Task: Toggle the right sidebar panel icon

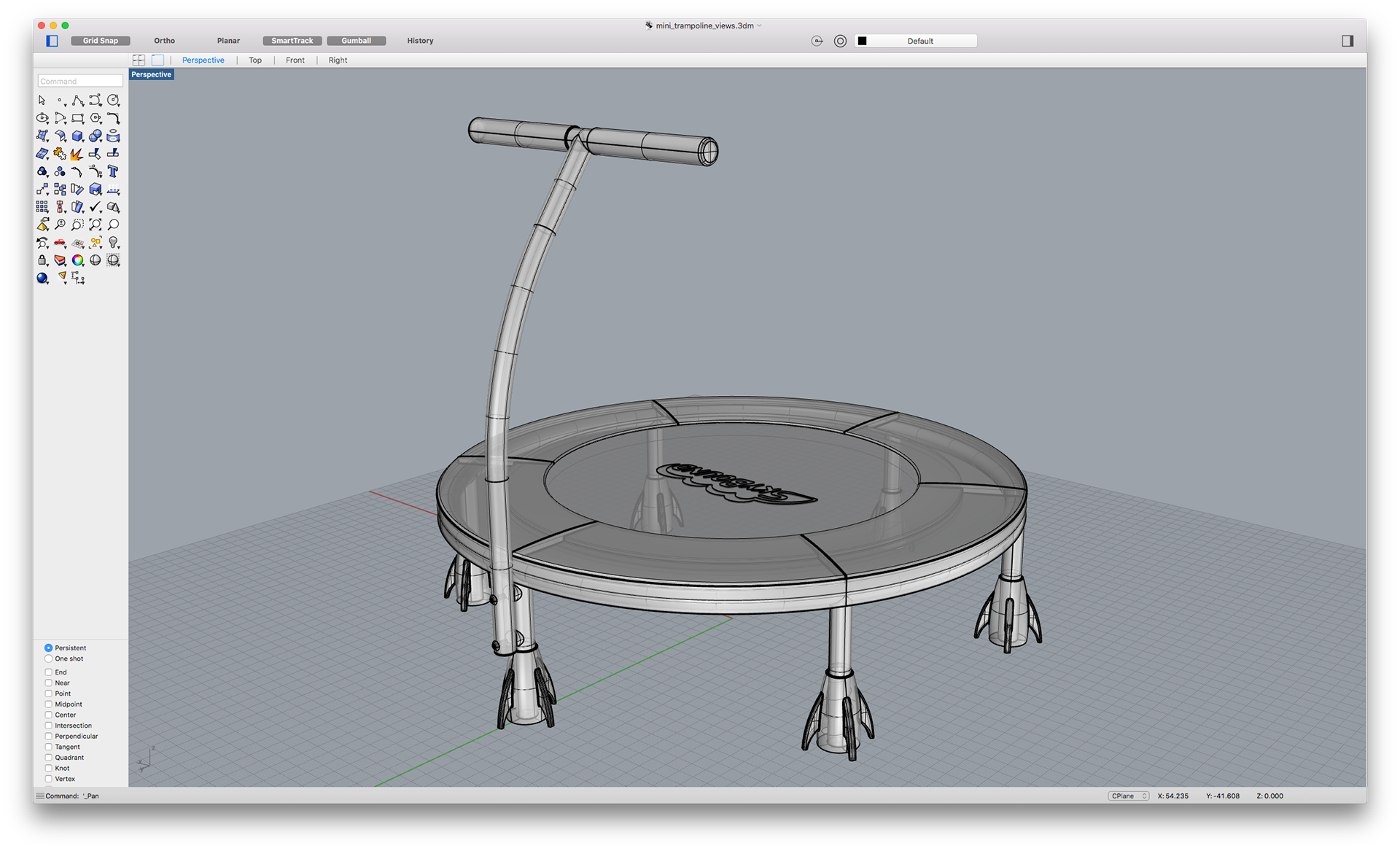Action: coord(1347,41)
